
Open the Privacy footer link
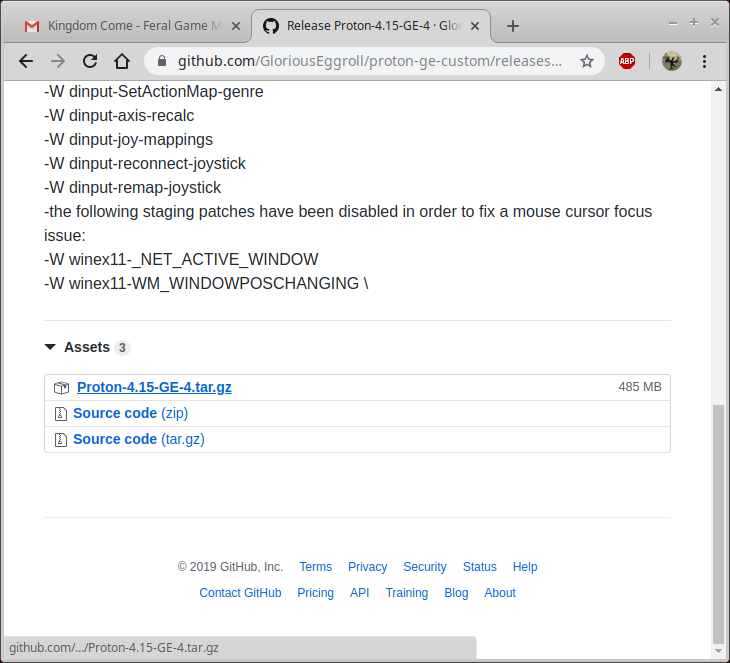point(368,567)
